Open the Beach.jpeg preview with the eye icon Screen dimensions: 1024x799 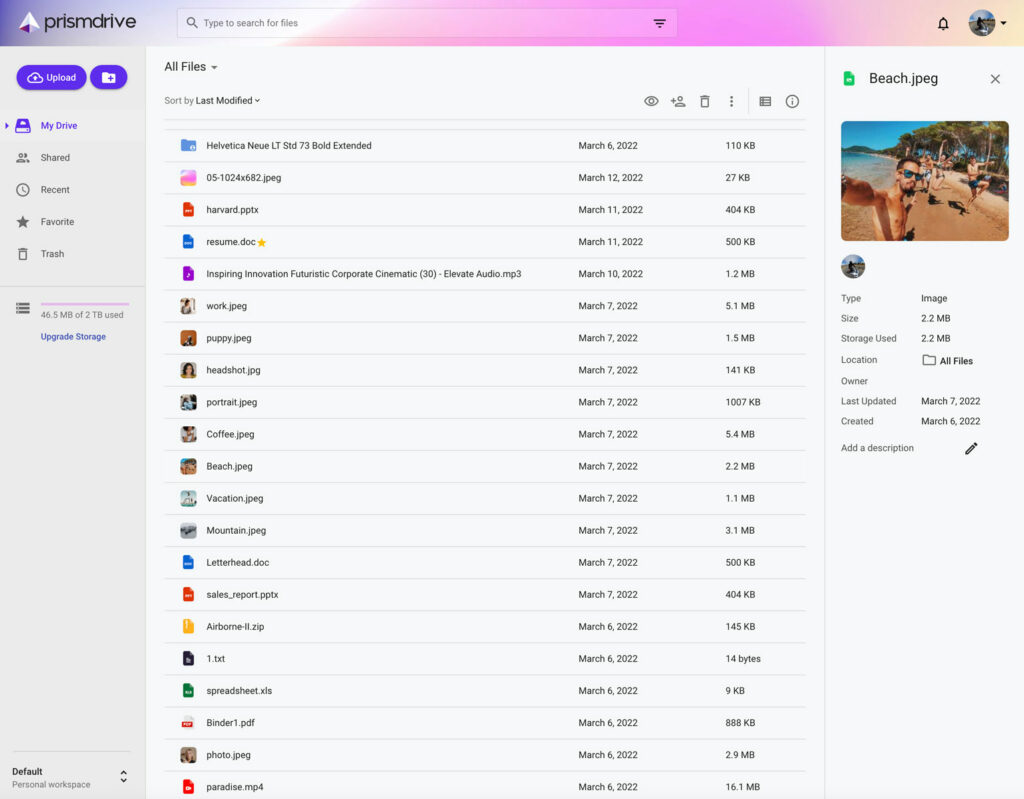tap(651, 101)
